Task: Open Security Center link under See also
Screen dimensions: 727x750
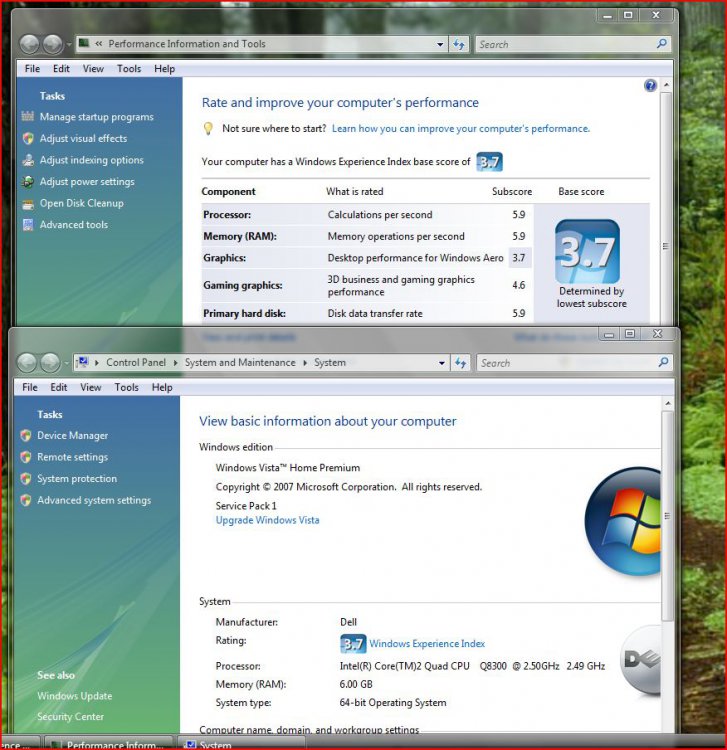Action: click(x=70, y=717)
